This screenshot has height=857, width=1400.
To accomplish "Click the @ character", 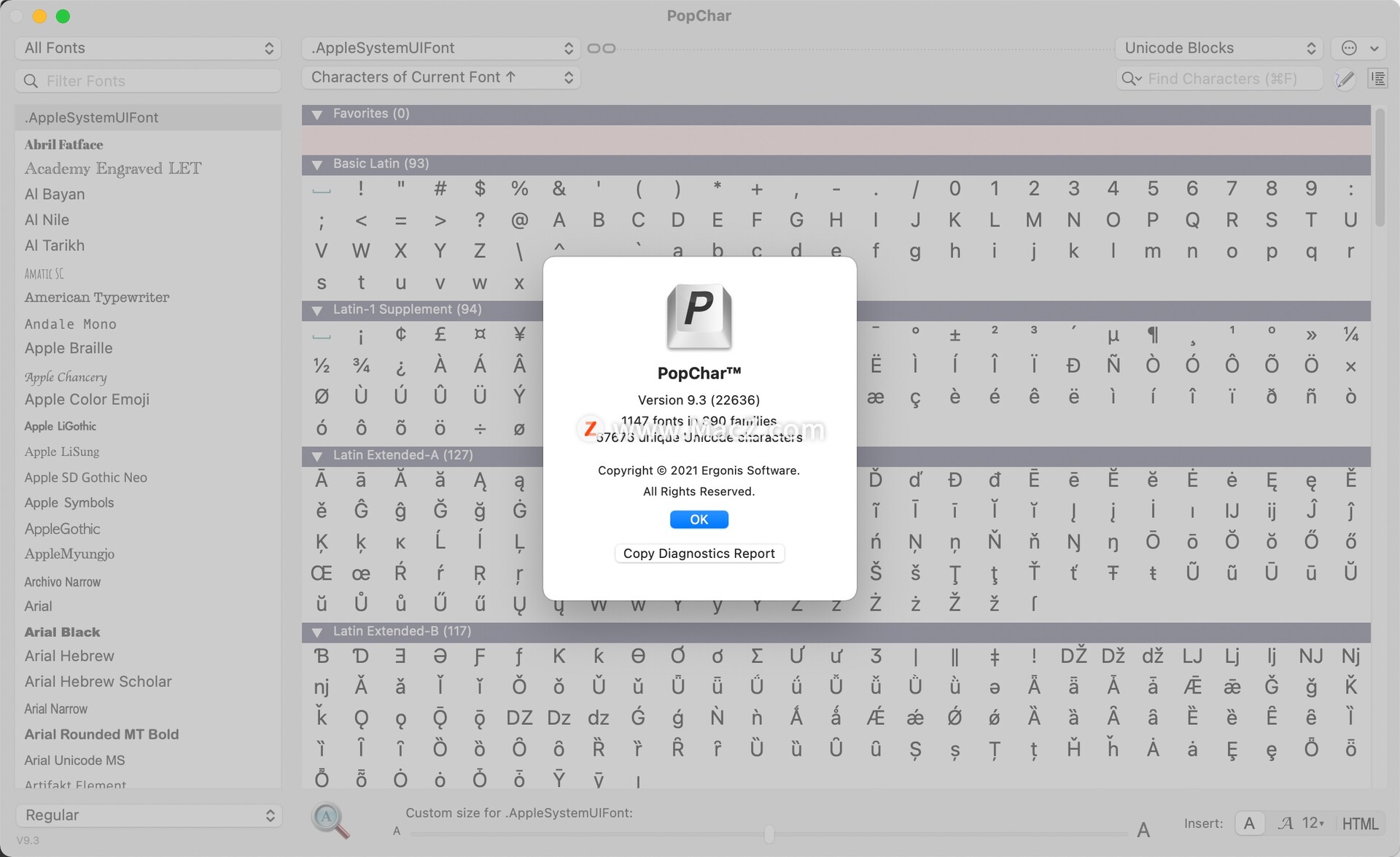I will tap(519, 220).
